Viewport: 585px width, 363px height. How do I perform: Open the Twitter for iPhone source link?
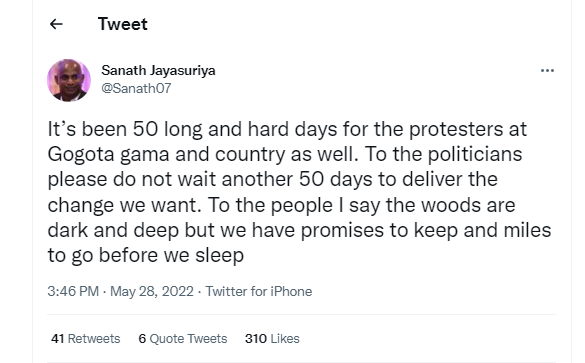259,291
